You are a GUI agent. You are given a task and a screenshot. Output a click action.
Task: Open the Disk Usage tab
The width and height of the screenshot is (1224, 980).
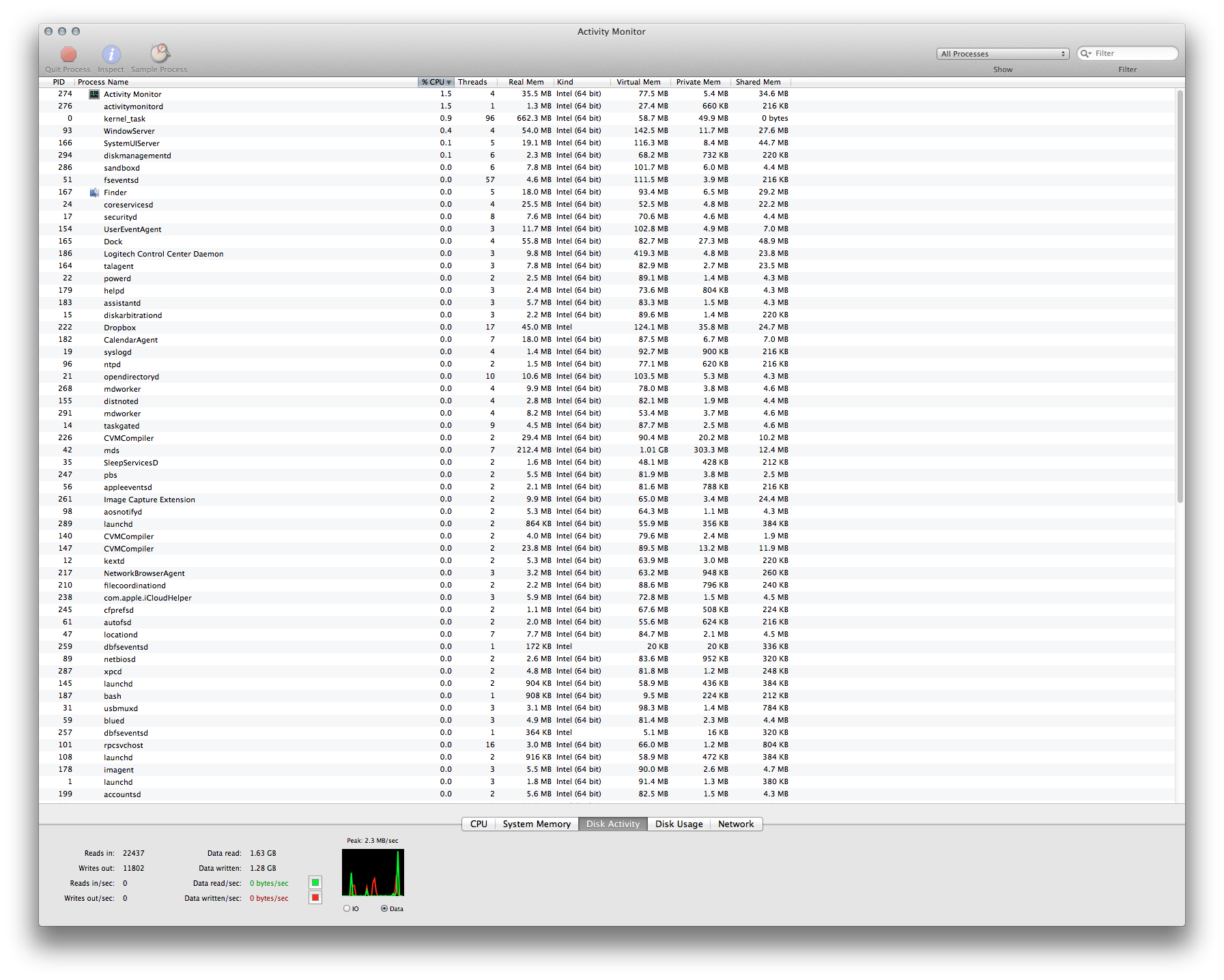click(x=679, y=824)
